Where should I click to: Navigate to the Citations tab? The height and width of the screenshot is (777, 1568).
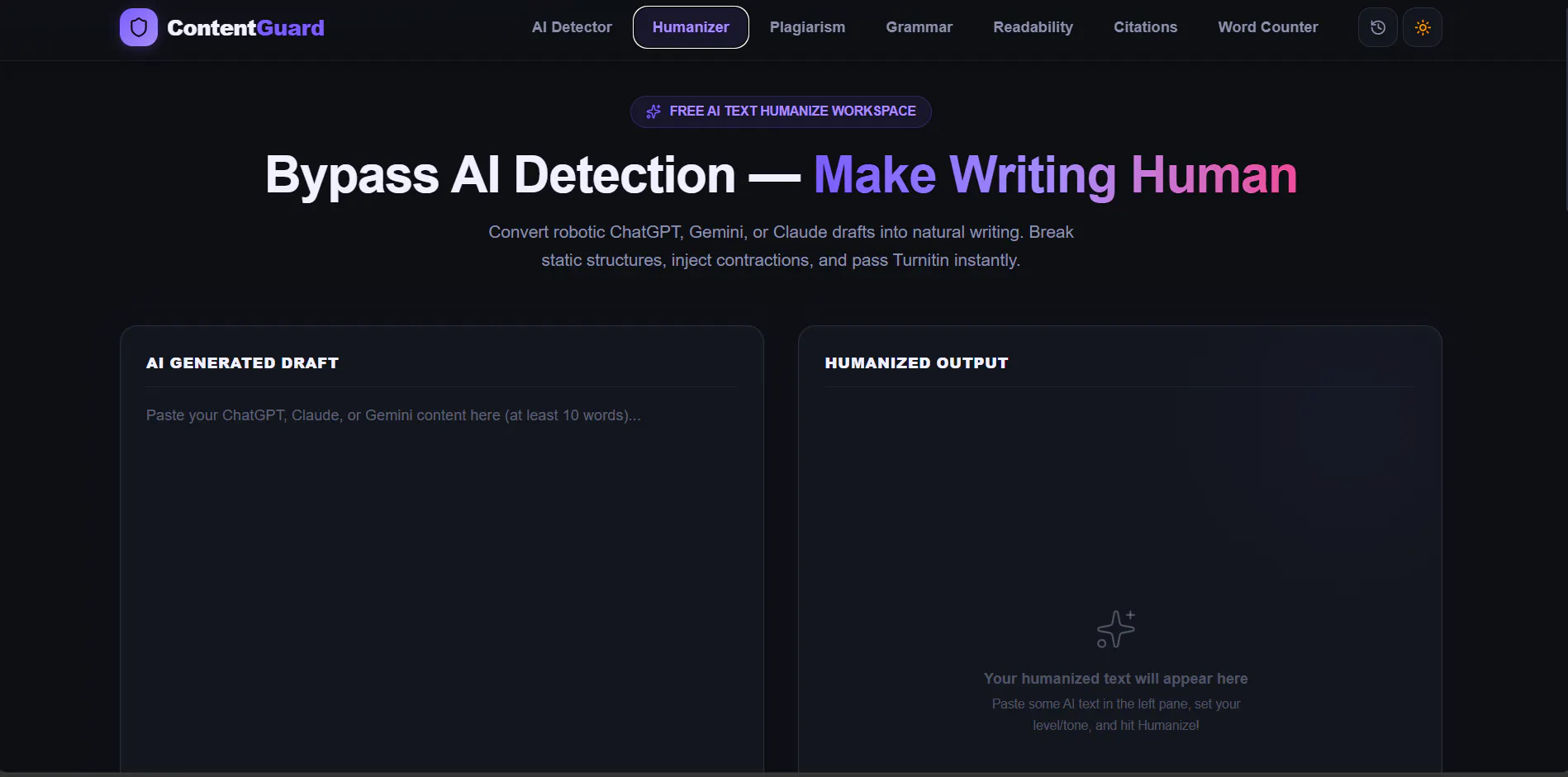[1145, 27]
